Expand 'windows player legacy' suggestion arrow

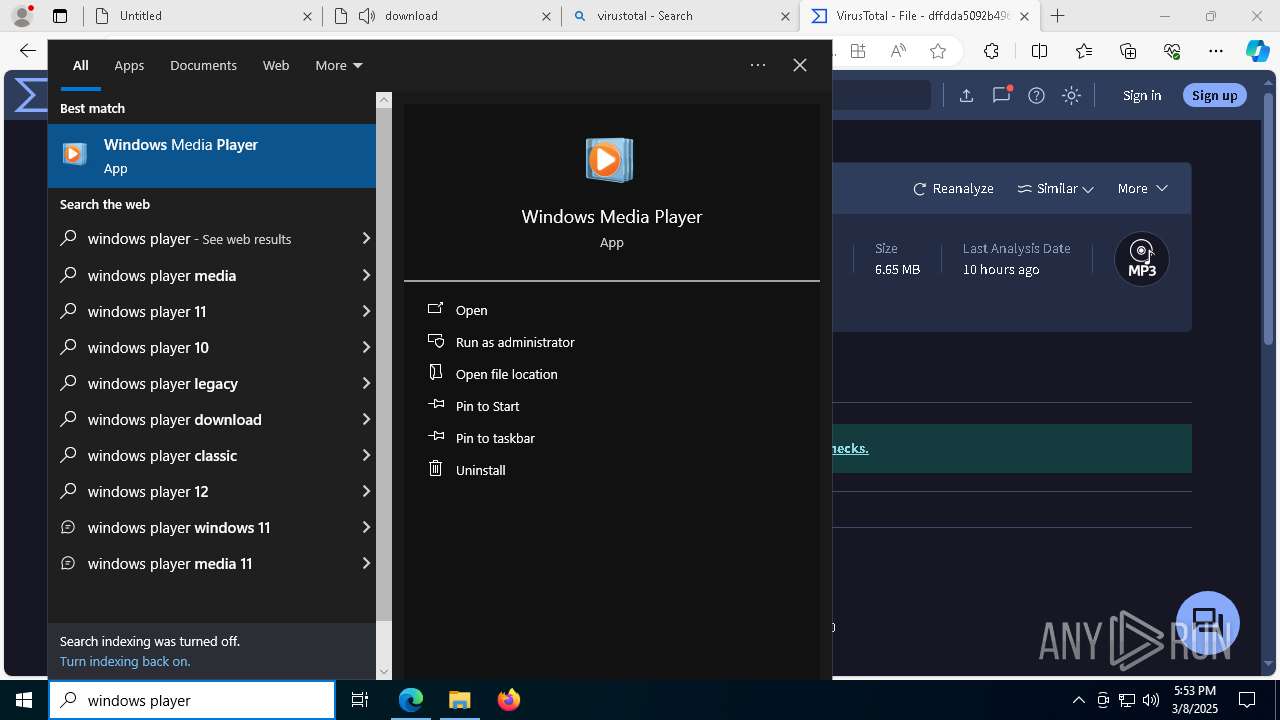point(366,383)
